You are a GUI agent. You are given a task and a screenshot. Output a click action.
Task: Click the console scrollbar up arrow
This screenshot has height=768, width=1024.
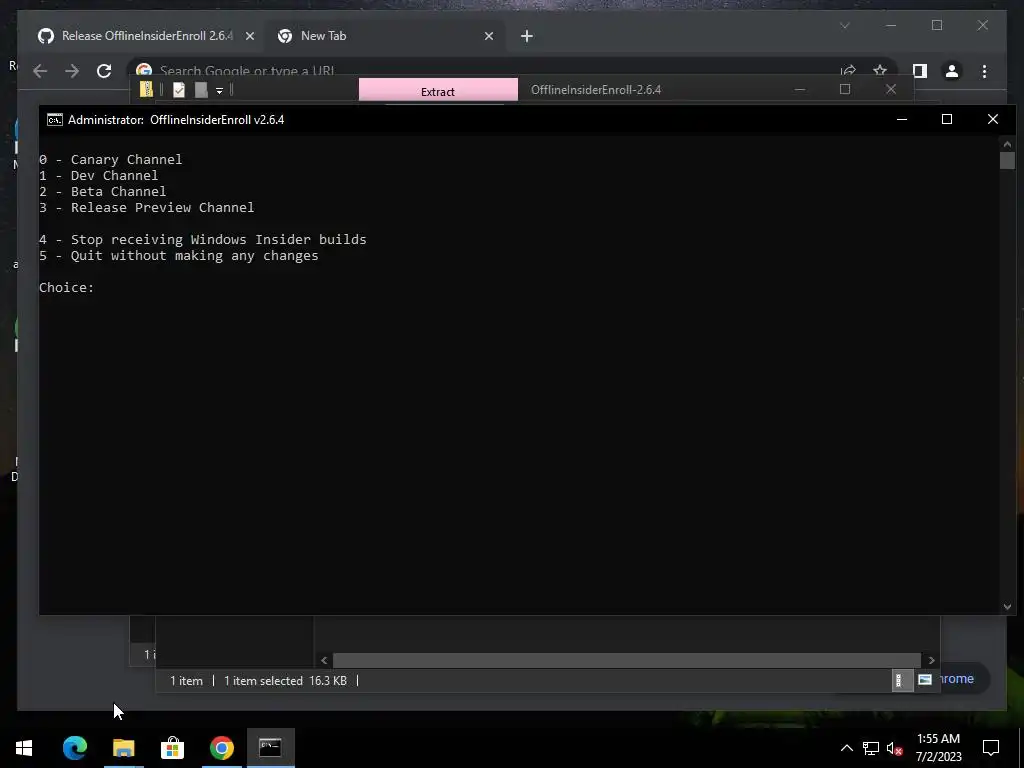[1007, 144]
